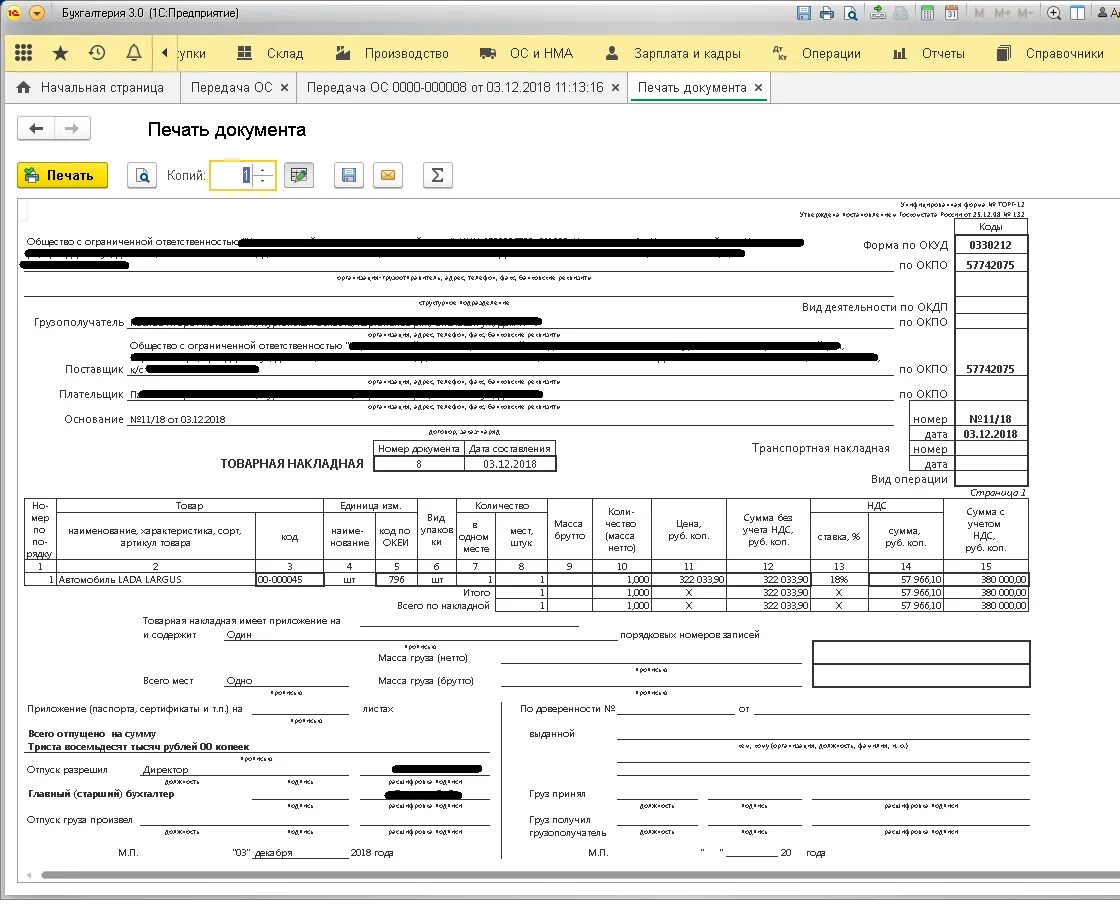Open the ОС и НМА section
1120x904 pixels.
coord(526,53)
